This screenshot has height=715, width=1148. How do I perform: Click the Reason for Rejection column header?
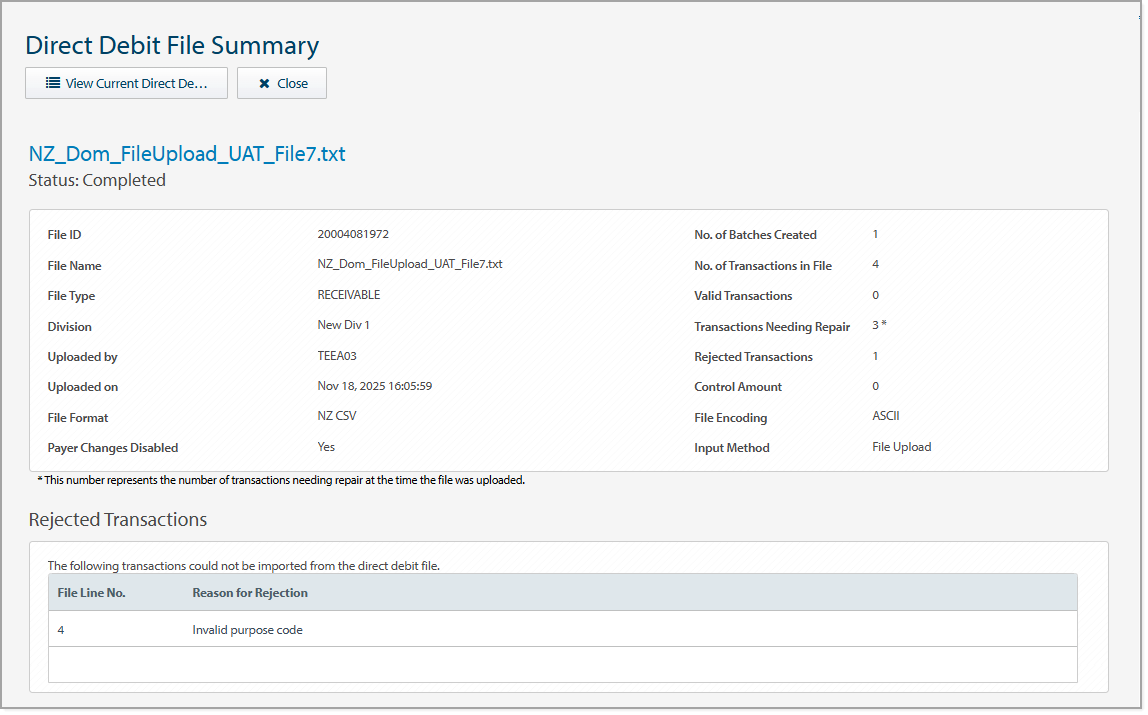click(252, 592)
